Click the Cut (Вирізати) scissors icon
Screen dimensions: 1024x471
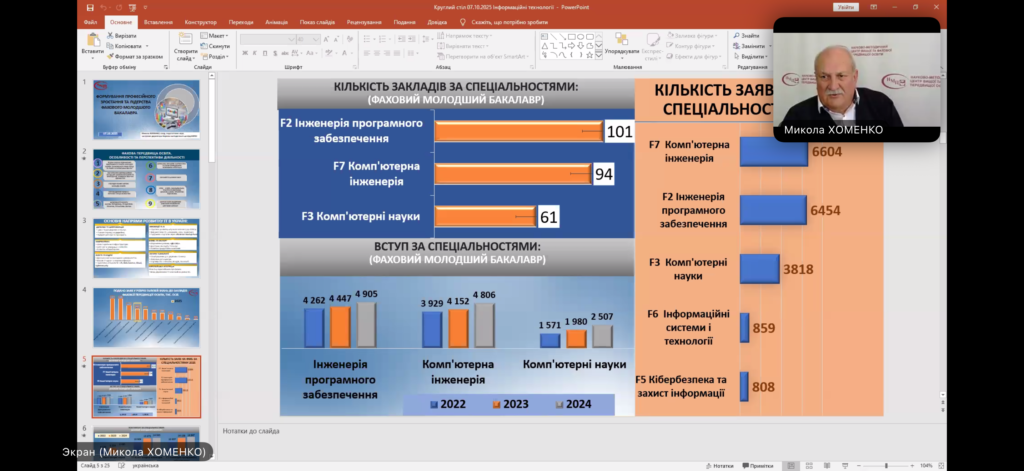[108, 36]
